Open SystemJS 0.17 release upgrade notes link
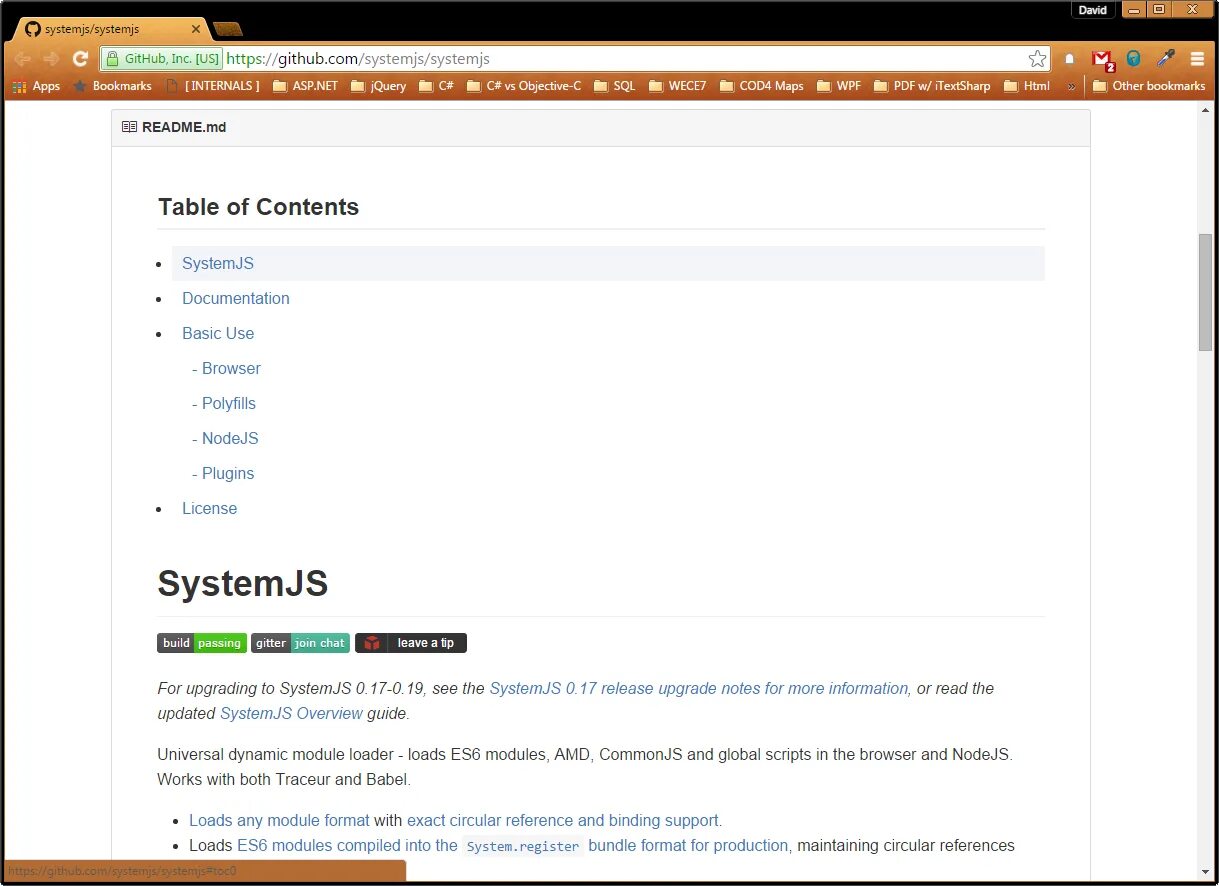Image resolution: width=1219 pixels, height=886 pixels. coord(699,689)
